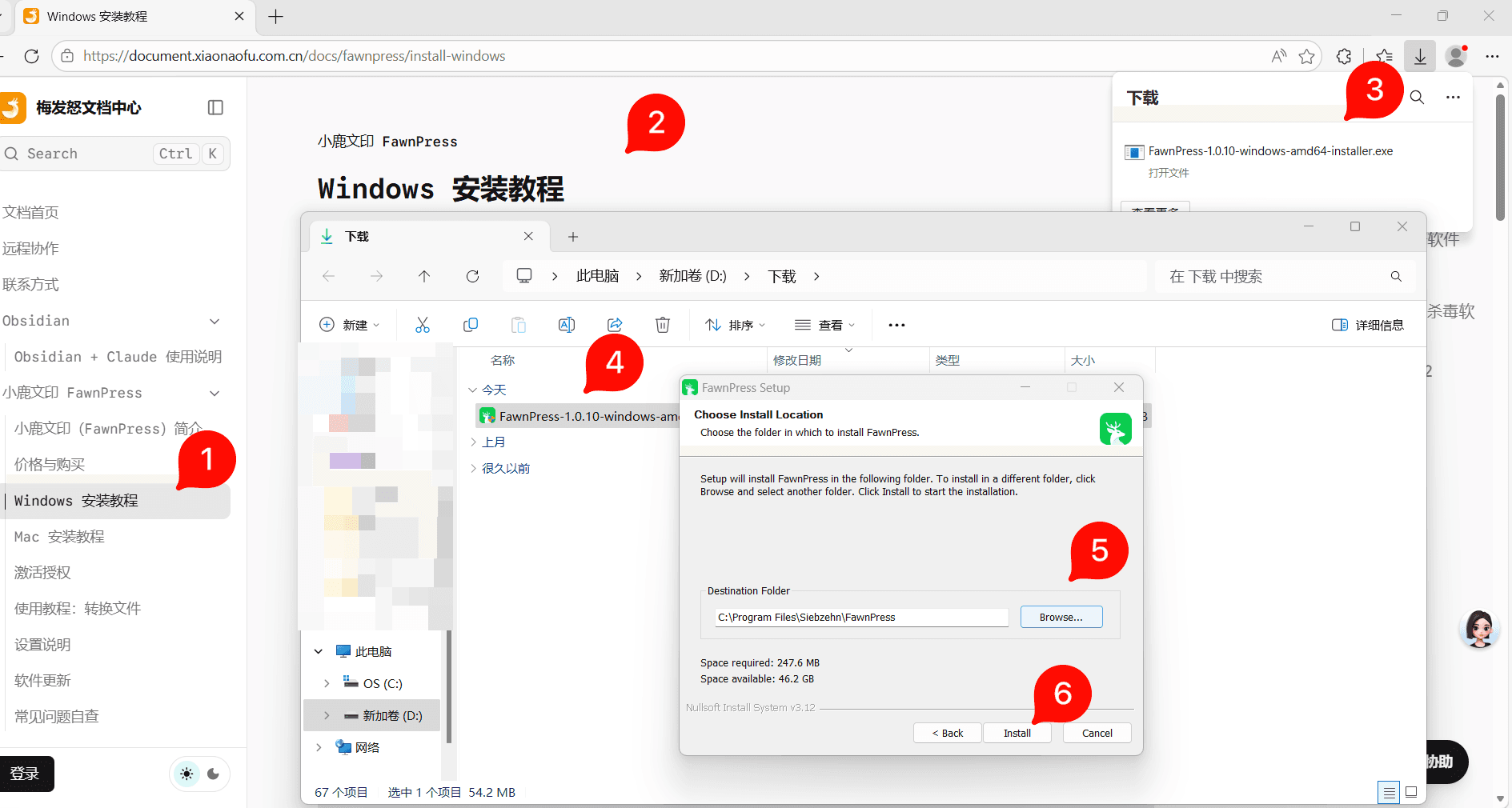Viewport: 1512px width, 808px height.
Task: Open 常见问题自查 sidebar page
Action: (57, 717)
